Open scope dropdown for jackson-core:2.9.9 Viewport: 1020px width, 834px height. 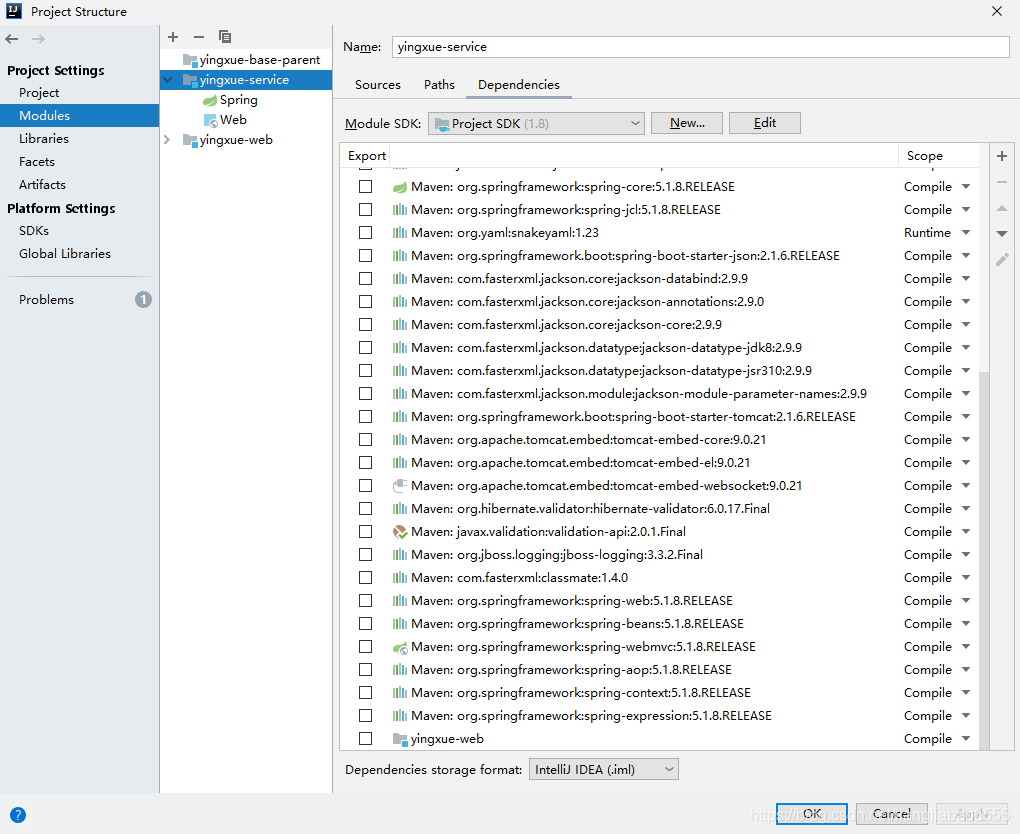(x=966, y=325)
